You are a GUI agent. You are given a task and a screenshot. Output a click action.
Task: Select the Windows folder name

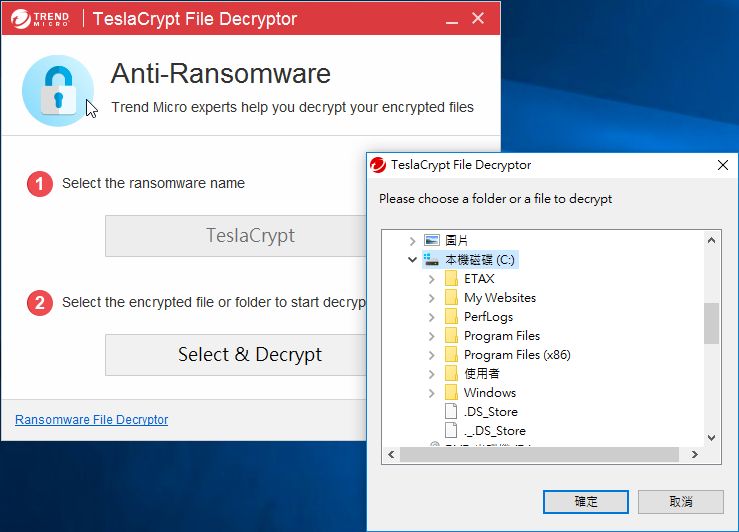tap(490, 393)
